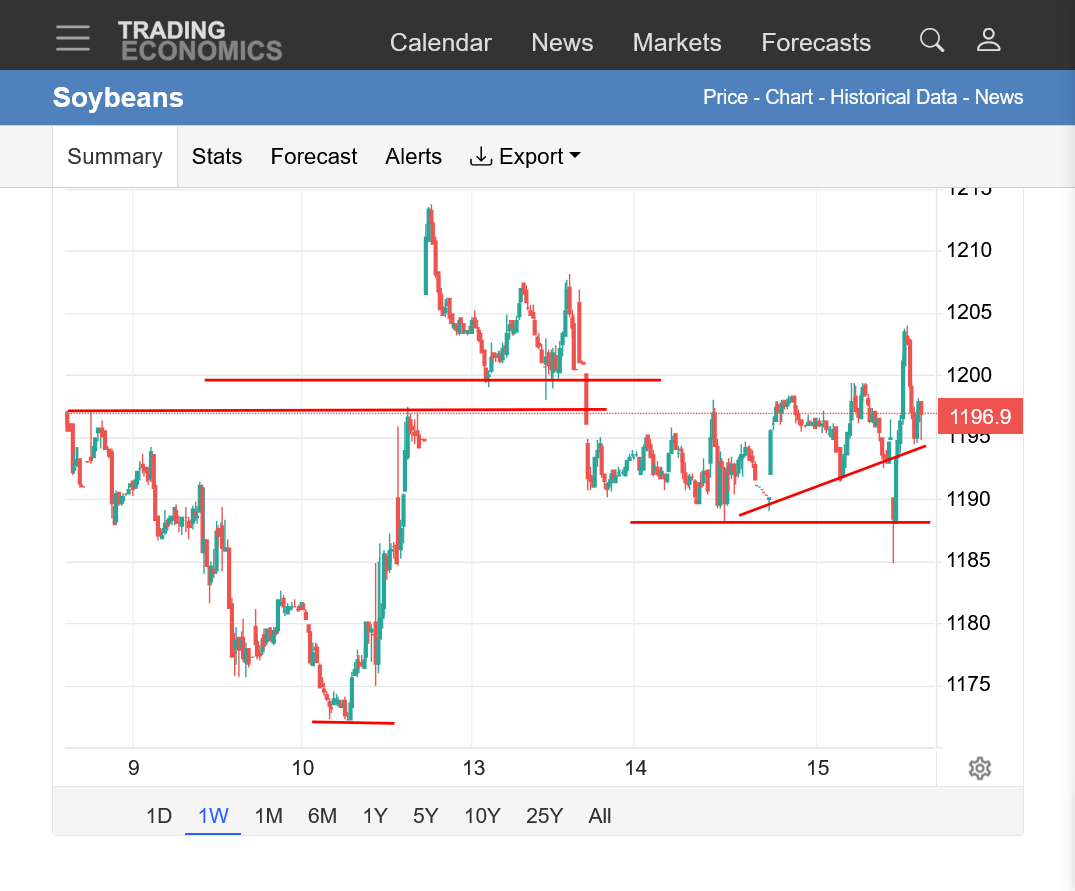Click the Forecasts navigation link

816,42
